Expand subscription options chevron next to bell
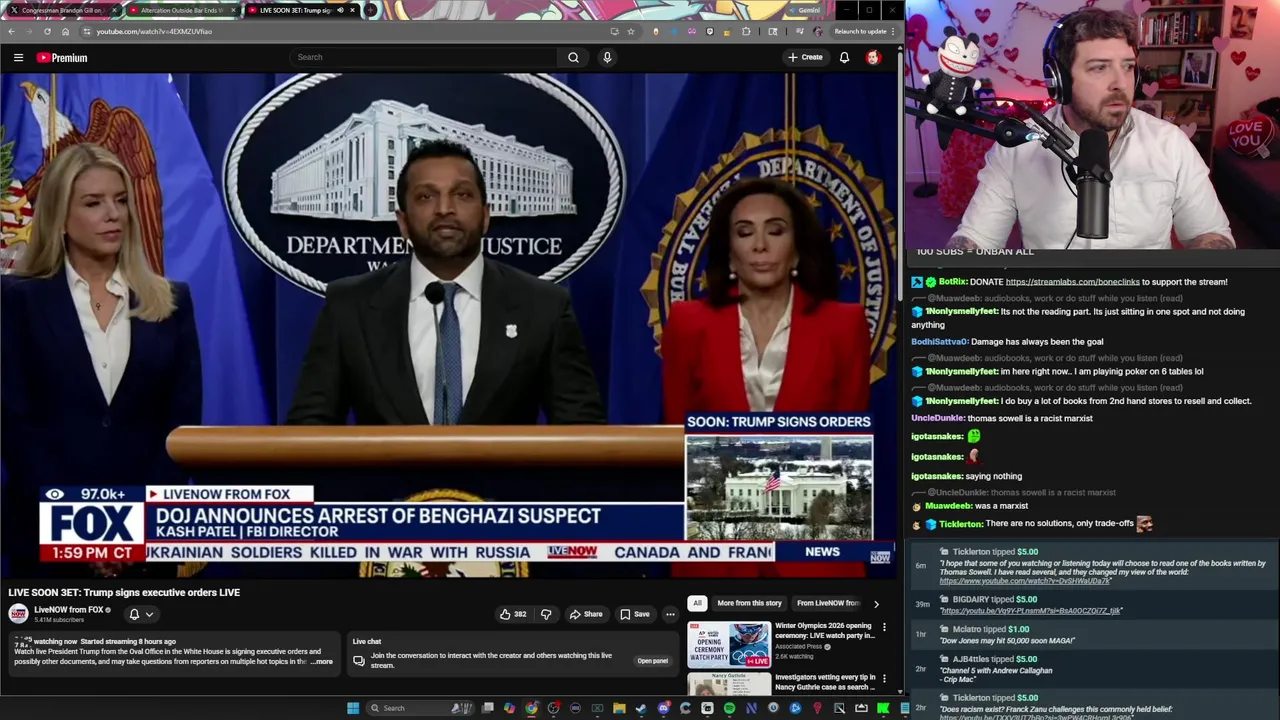Image resolution: width=1280 pixels, height=720 pixels. click(149, 614)
